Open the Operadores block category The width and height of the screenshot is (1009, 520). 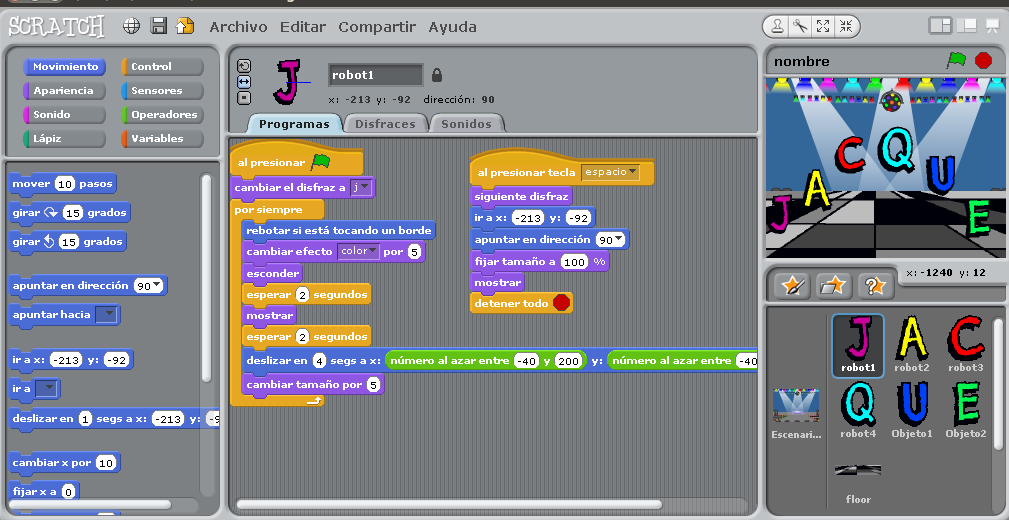[162, 115]
